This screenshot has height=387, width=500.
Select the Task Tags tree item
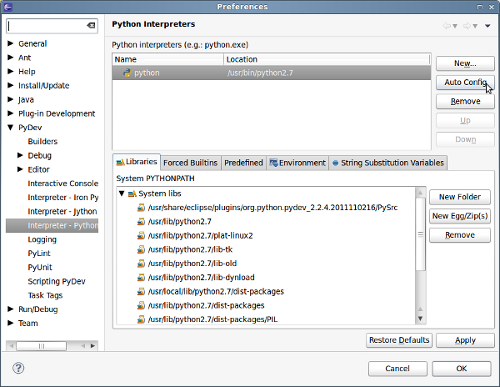click(x=45, y=295)
